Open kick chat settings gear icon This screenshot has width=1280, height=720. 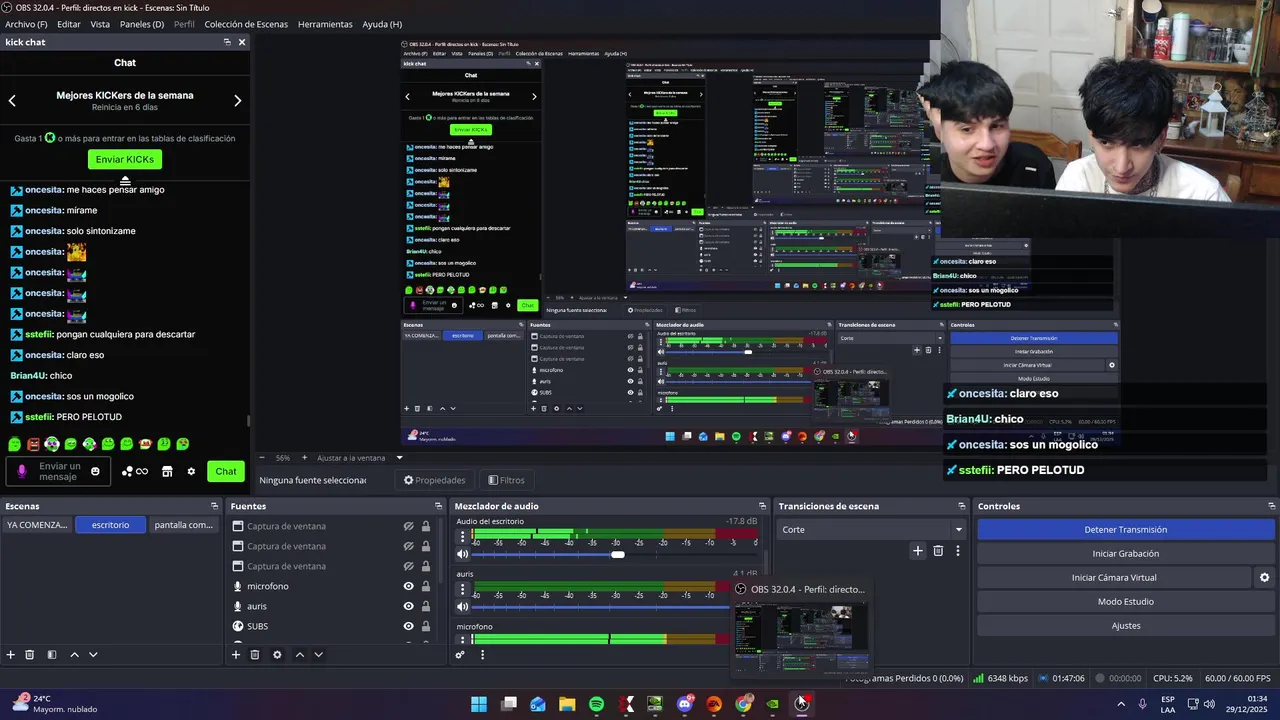coord(191,471)
